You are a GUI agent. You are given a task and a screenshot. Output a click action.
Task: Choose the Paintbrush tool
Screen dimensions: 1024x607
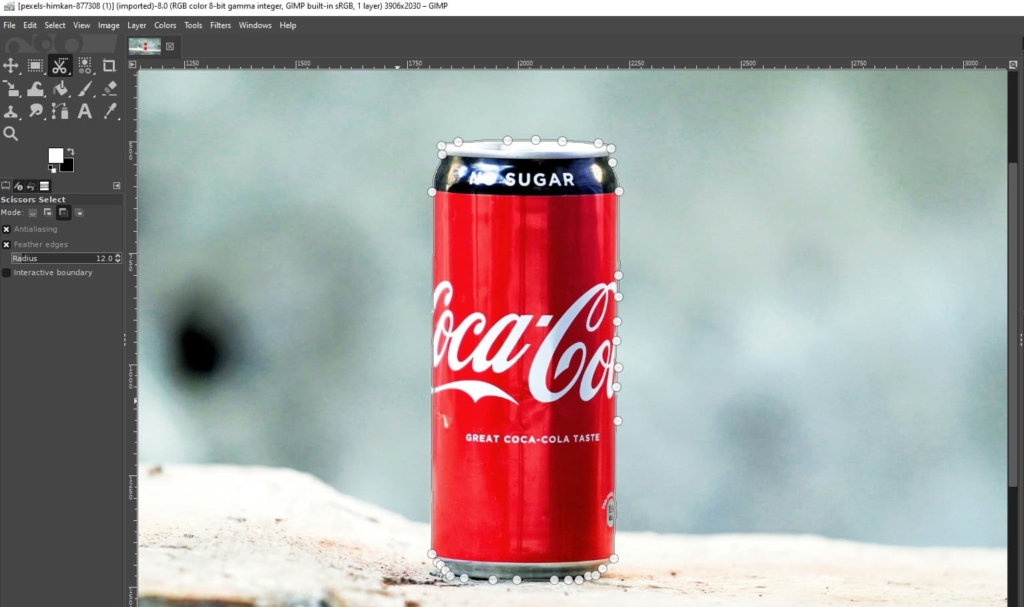pyautogui.click(x=85, y=89)
